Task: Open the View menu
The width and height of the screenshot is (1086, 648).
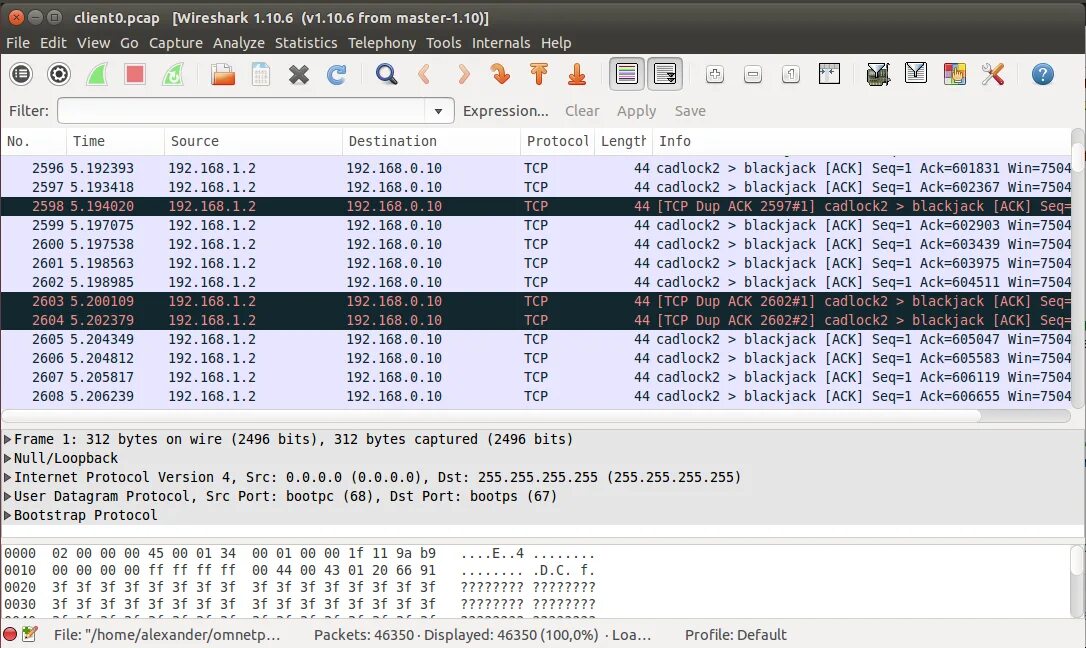Action: coord(94,43)
